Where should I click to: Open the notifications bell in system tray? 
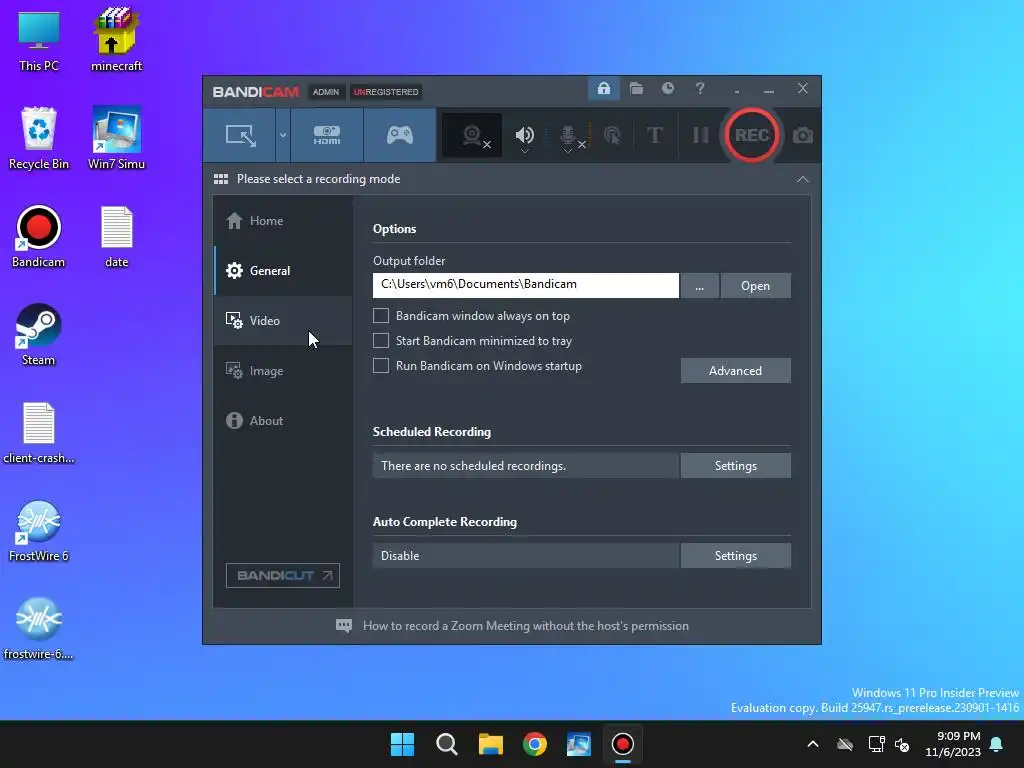(997, 744)
